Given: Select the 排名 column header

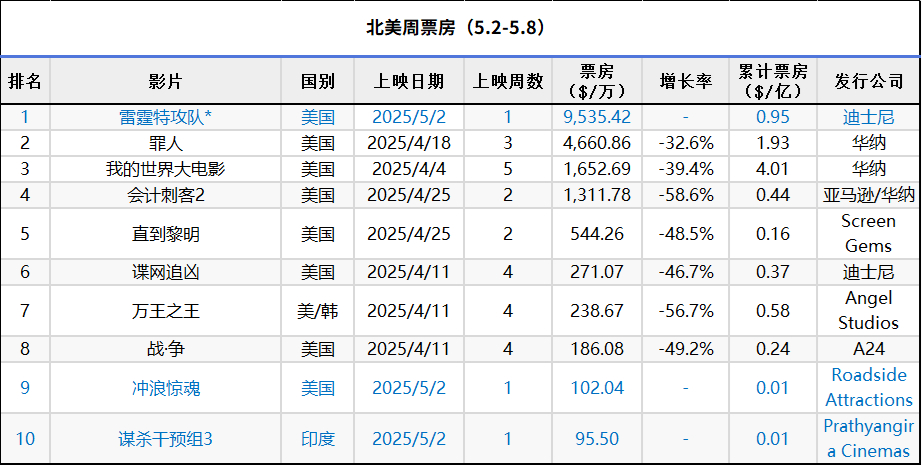Looking at the screenshot, I should pos(25,81).
